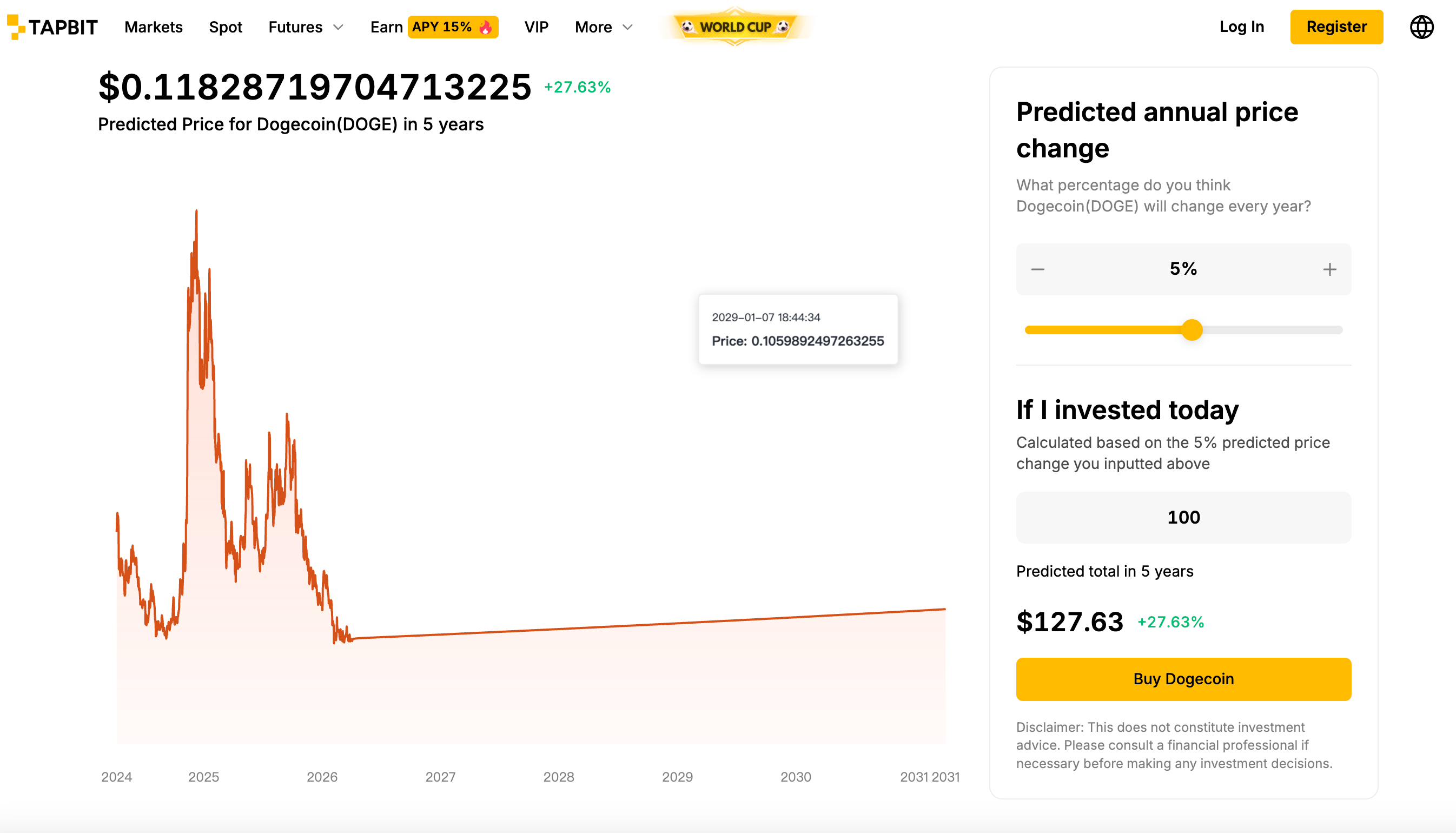The height and width of the screenshot is (833, 1456).
Task: Click the yellow annual change slider handle
Action: pos(1192,330)
